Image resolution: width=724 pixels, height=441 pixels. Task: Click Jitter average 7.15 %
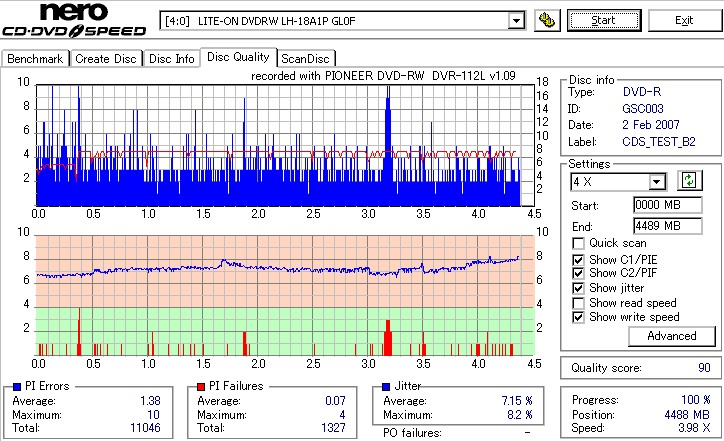[517, 401]
